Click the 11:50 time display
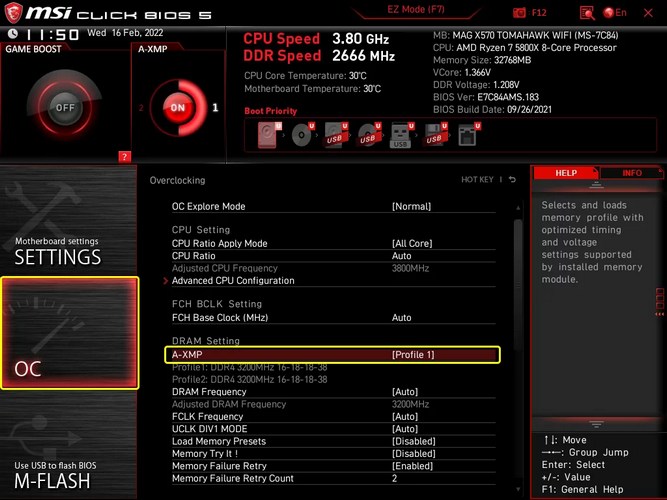 point(52,34)
